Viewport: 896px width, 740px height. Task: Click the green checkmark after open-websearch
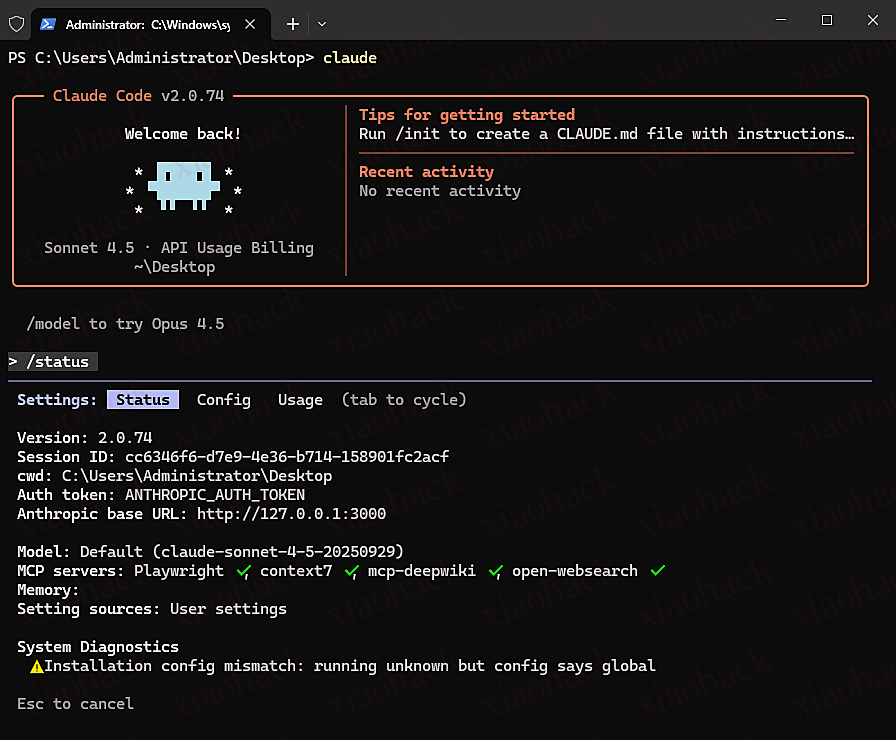657,571
